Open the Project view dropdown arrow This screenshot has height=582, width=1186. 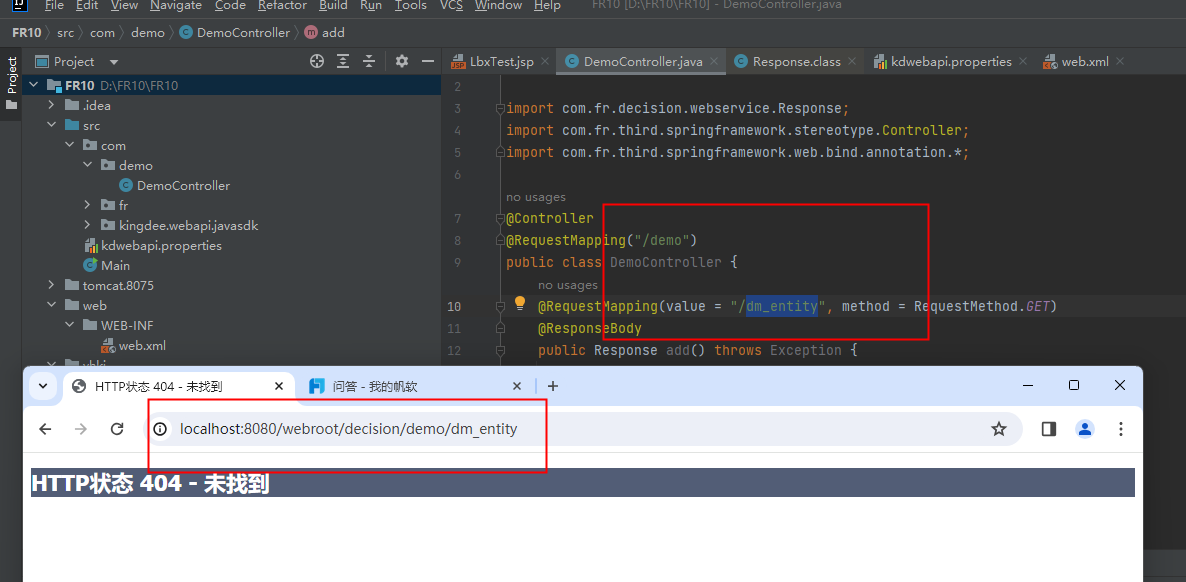point(113,62)
